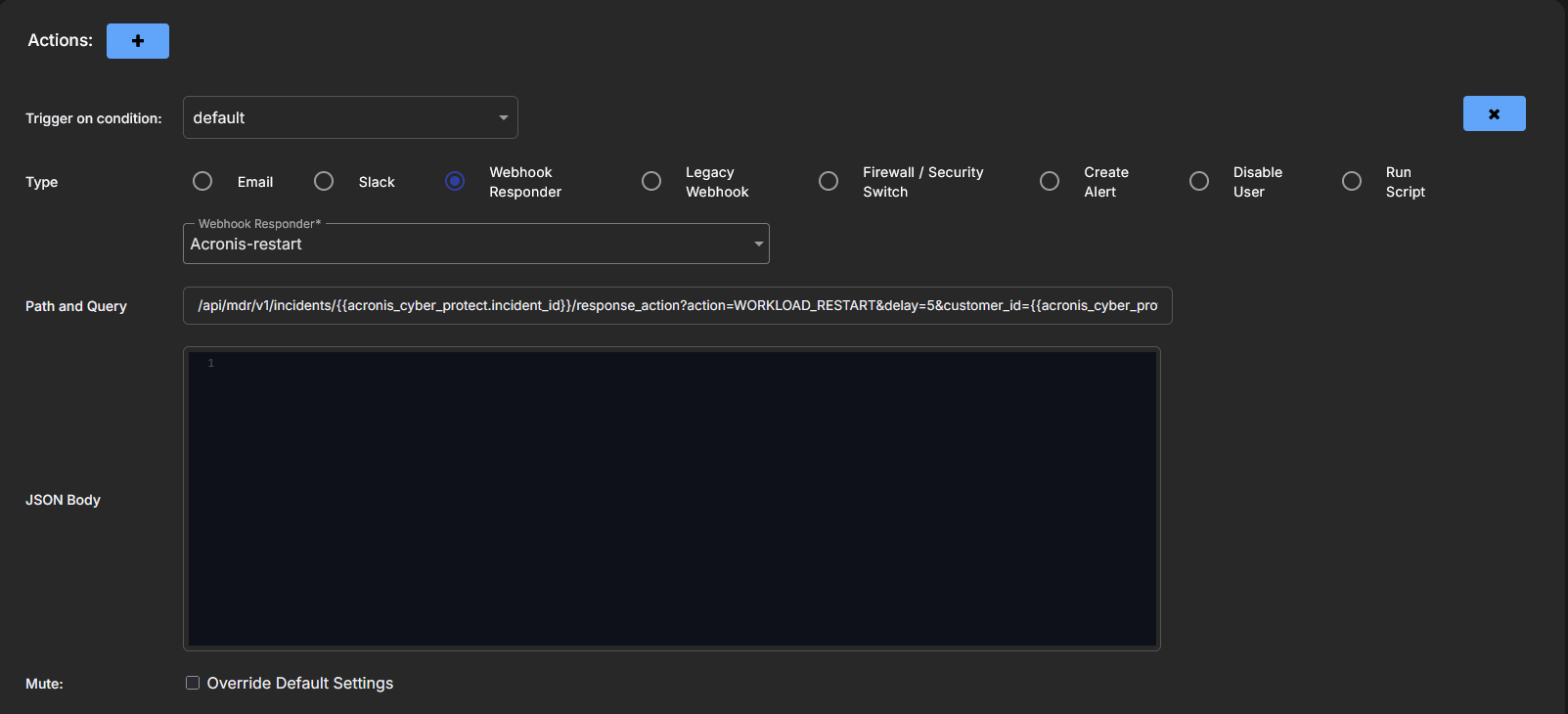The width and height of the screenshot is (1568, 714).
Task: Click the trigger condition dropdown arrow
Action: click(504, 118)
